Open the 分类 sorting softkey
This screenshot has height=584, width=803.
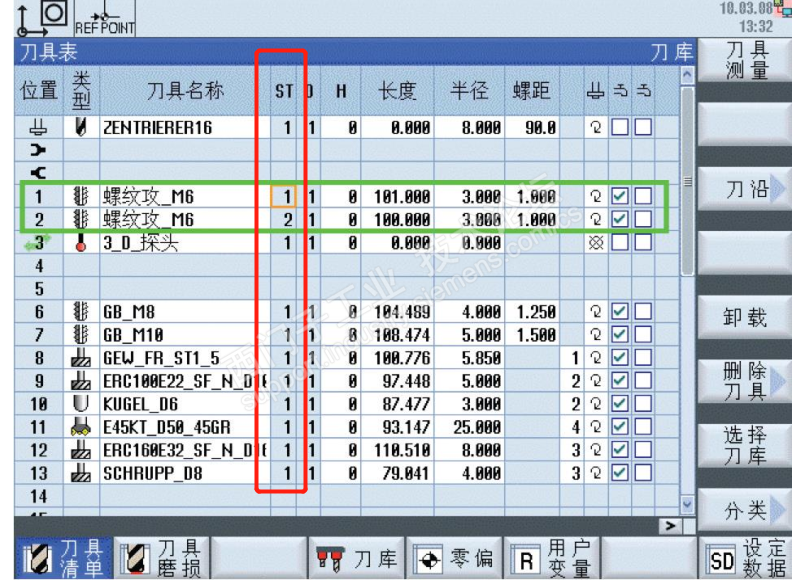pyautogui.click(x=744, y=510)
